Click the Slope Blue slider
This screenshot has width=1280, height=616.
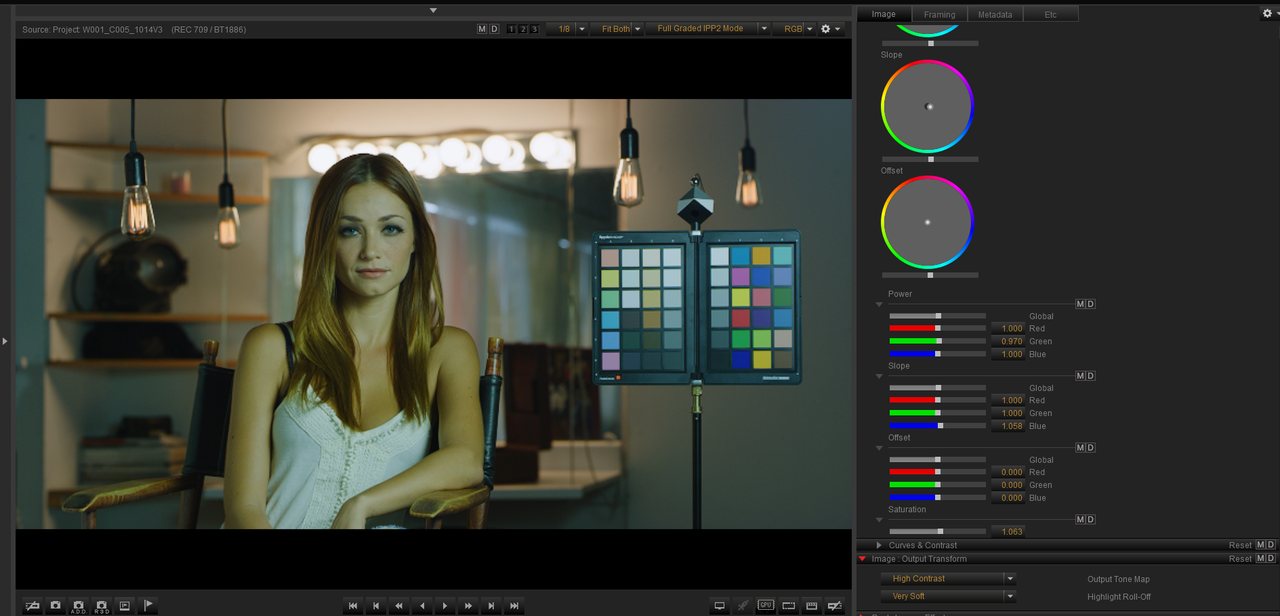click(937, 426)
